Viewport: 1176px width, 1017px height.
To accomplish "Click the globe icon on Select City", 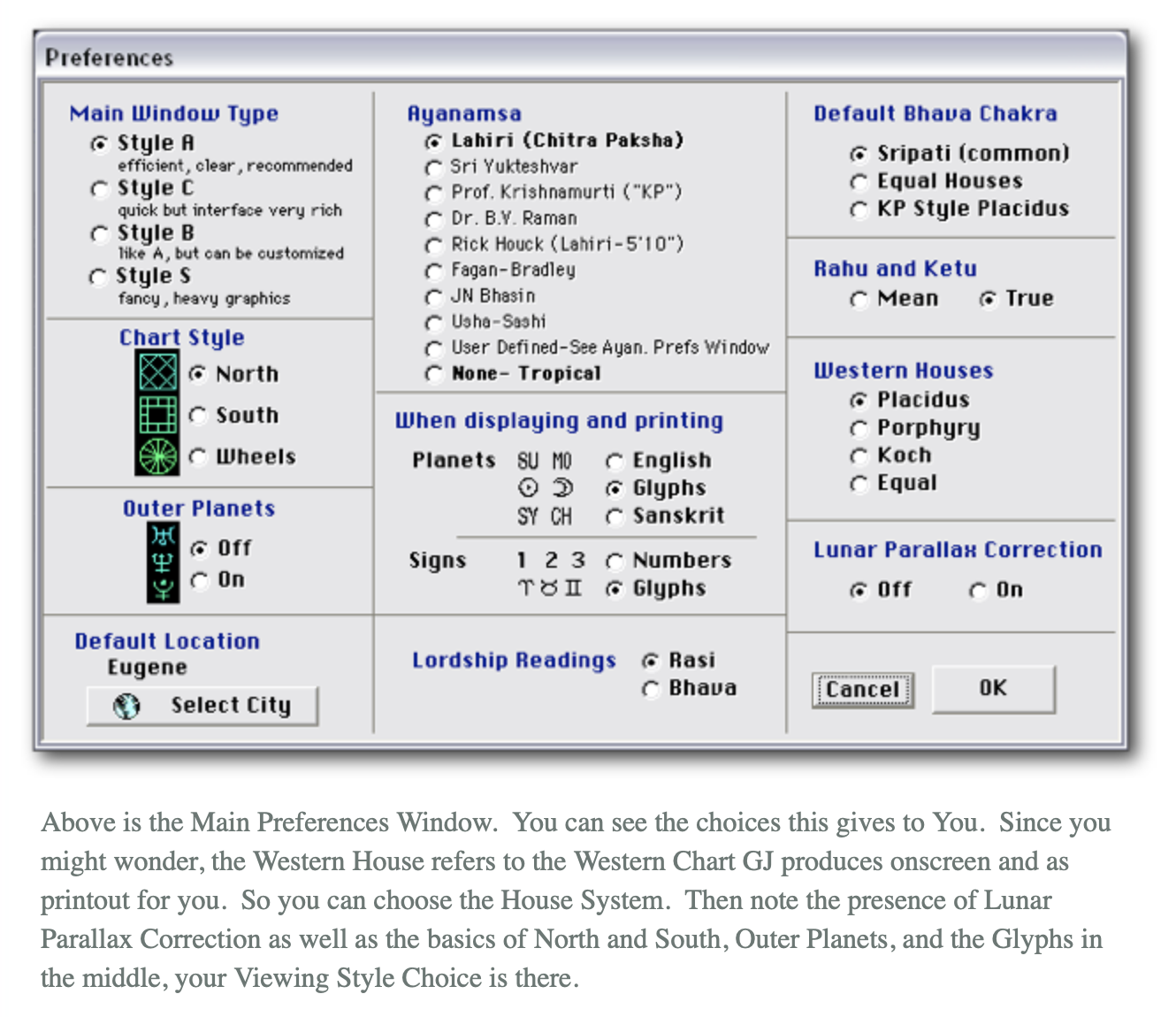I will click(x=126, y=706).
